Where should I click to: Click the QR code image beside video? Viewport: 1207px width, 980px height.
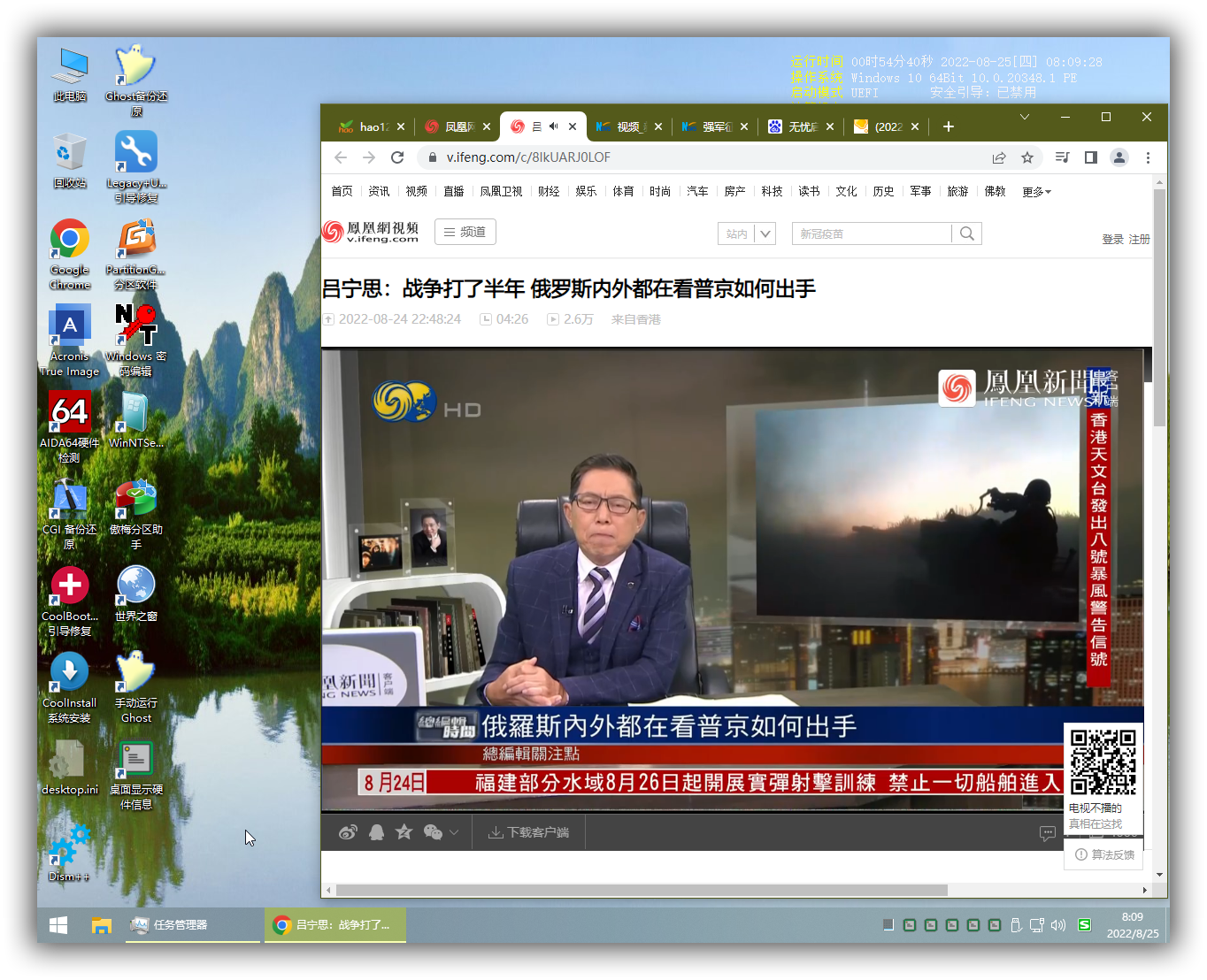point(1103,762)
